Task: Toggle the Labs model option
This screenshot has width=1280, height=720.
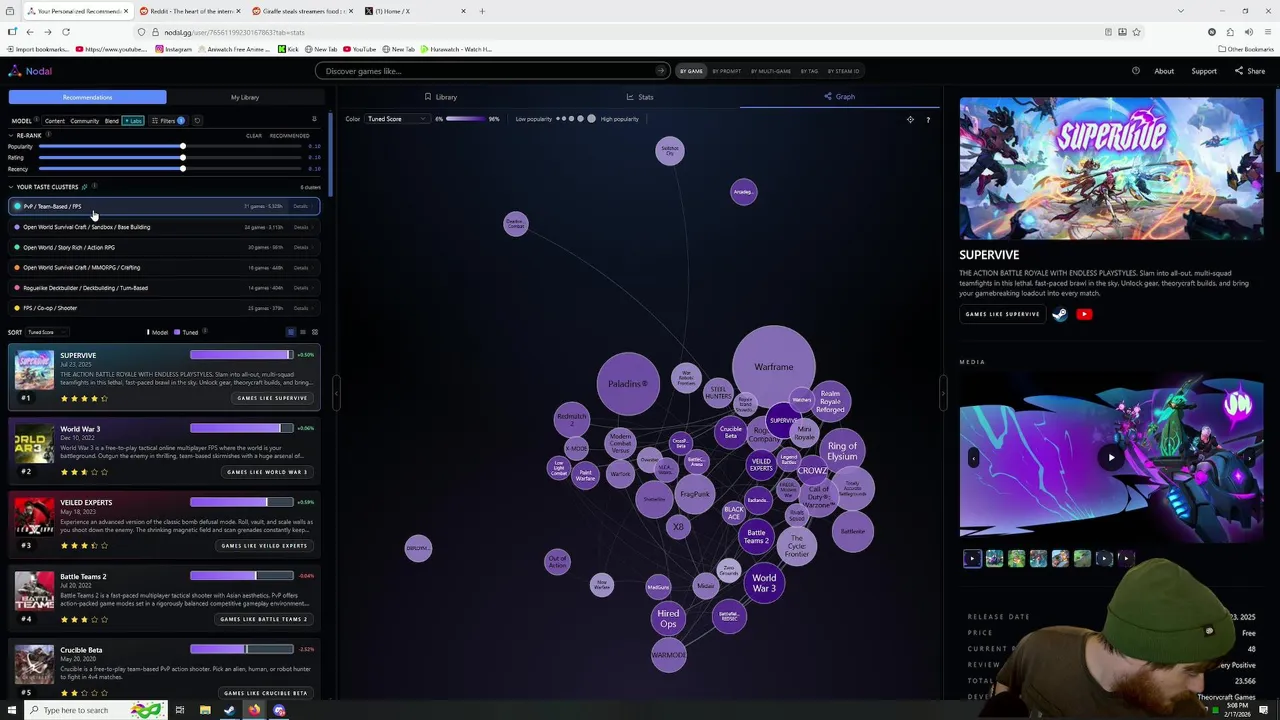Action: pyautogui.click(x=133, y=121)
